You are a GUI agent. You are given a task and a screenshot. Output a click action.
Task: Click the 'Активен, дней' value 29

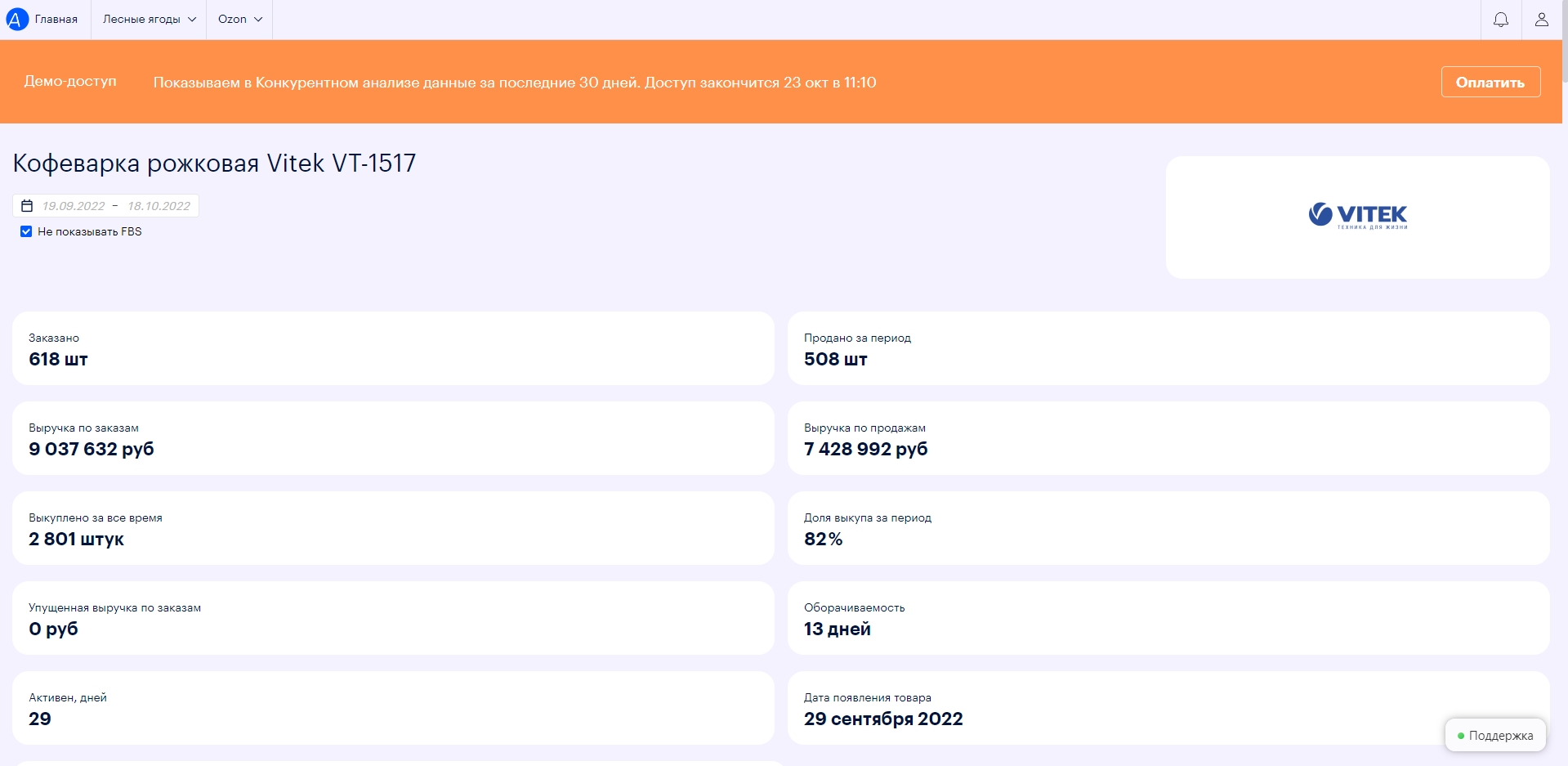40,719
